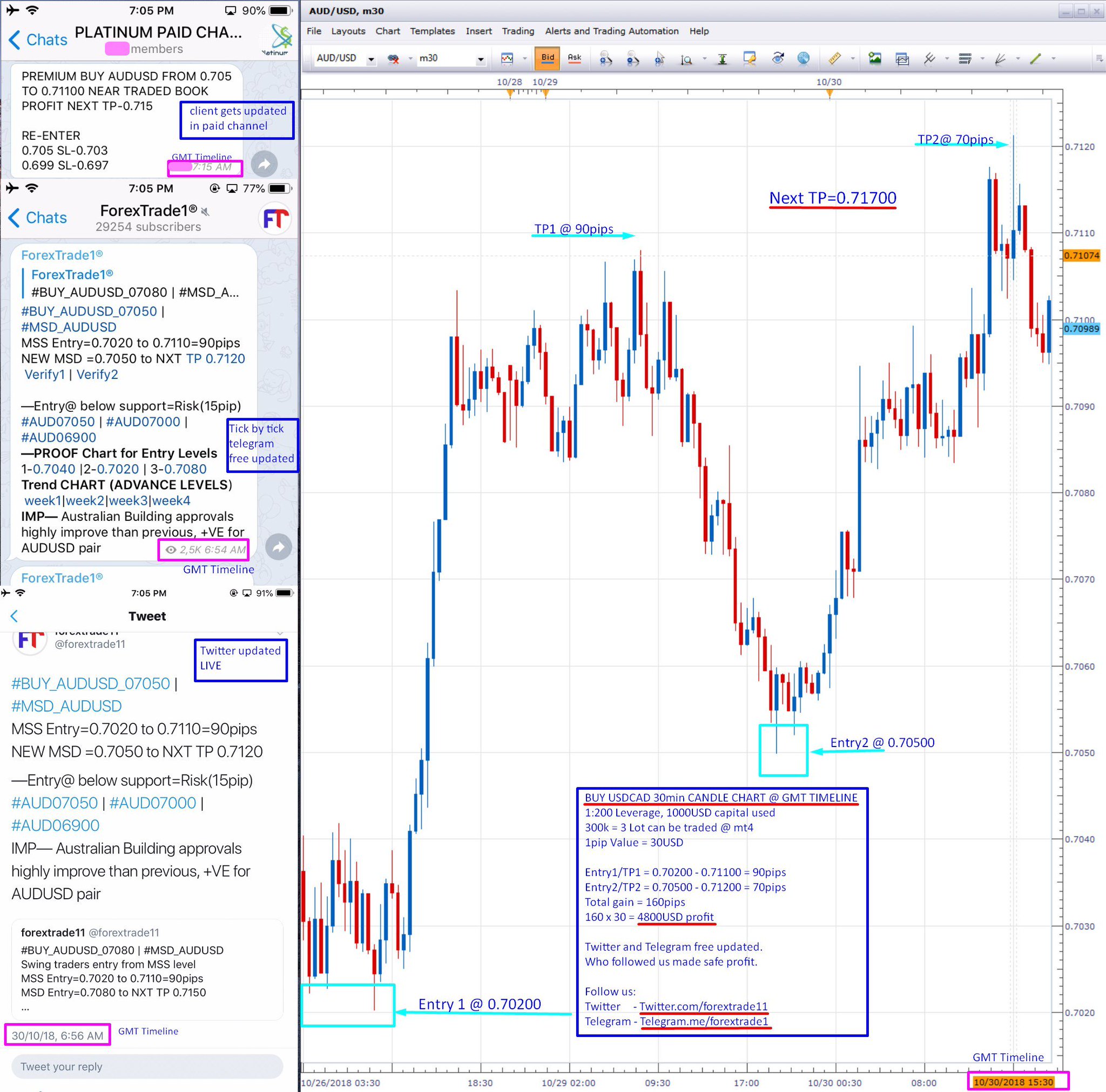Click the chart type icon

tap(507, 58)
